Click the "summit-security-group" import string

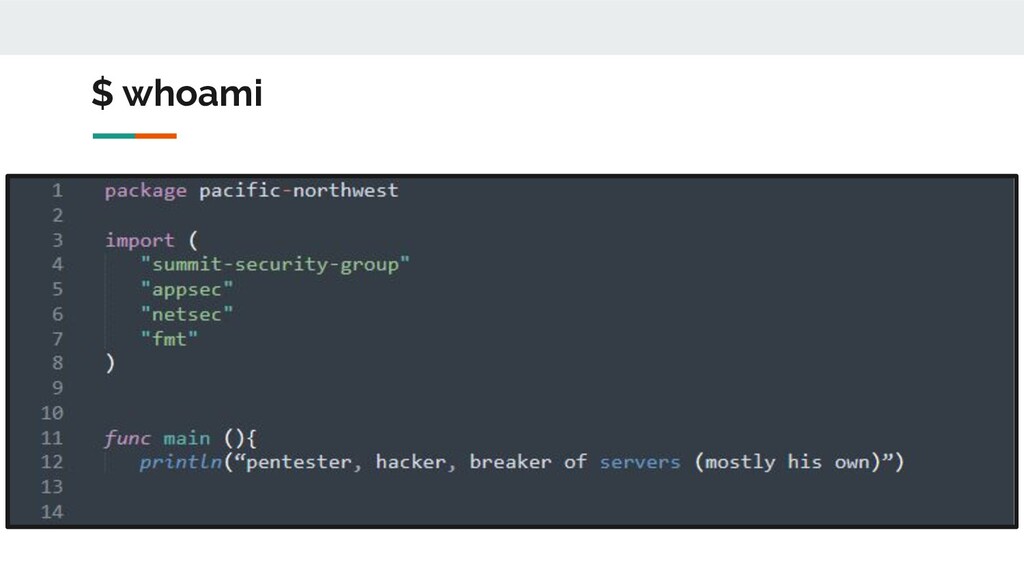click(275, 264)
